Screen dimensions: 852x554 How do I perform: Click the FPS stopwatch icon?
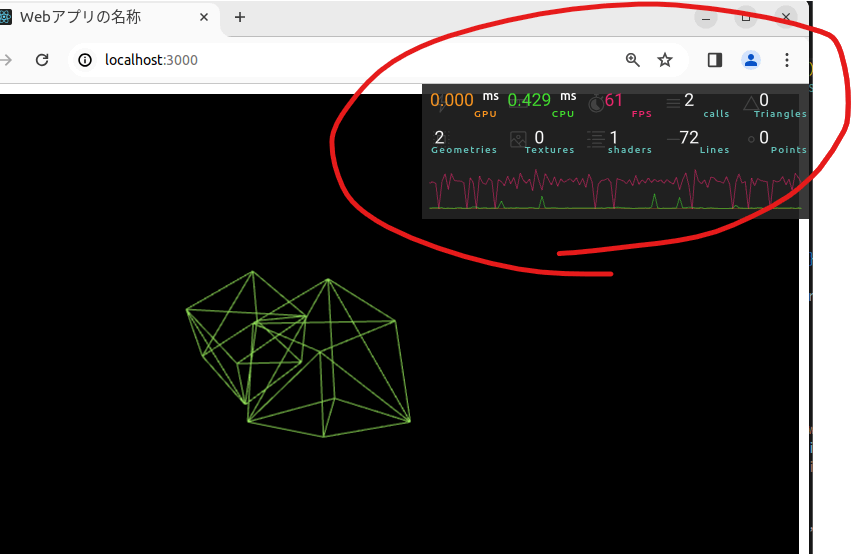(x=596, y=103)
